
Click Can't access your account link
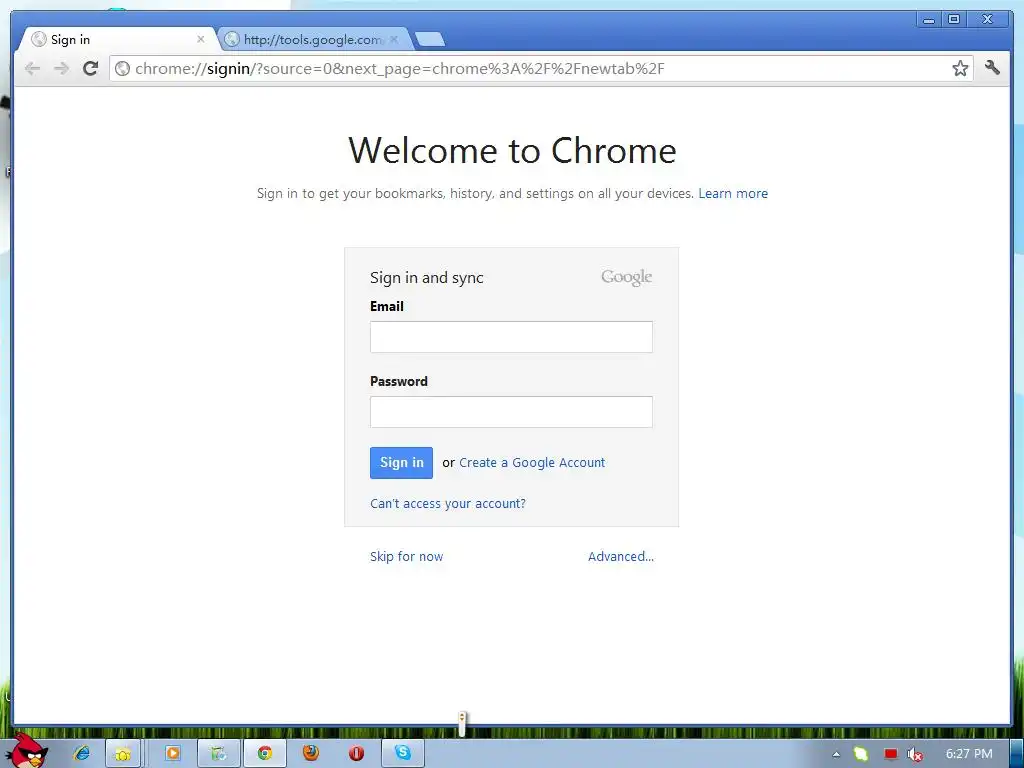pyautogui.click(x=448, y=504)
